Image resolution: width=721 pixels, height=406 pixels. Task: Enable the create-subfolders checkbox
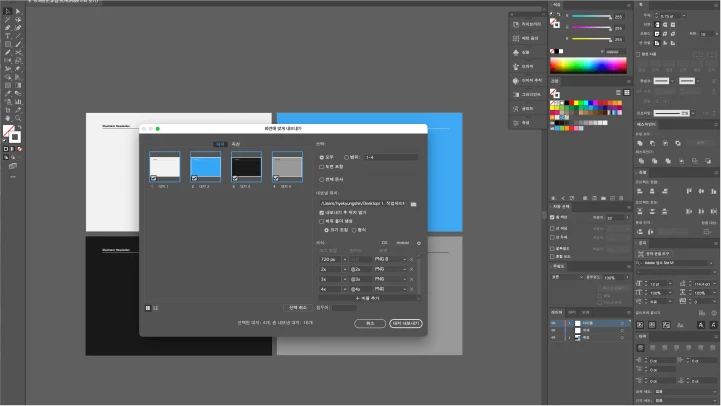[x=321, y=221]
